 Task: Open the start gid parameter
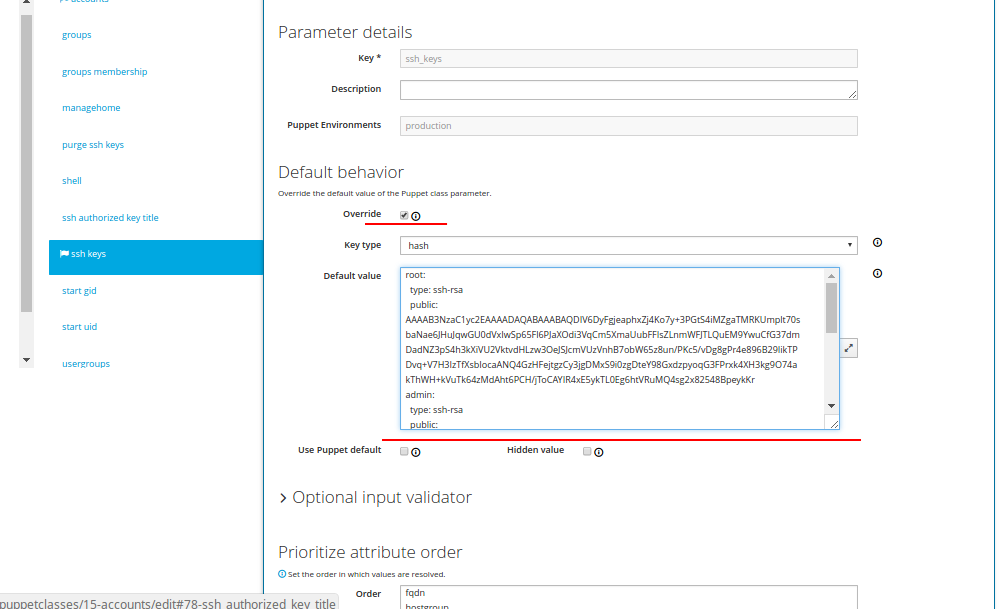click(x=79, y=291)
